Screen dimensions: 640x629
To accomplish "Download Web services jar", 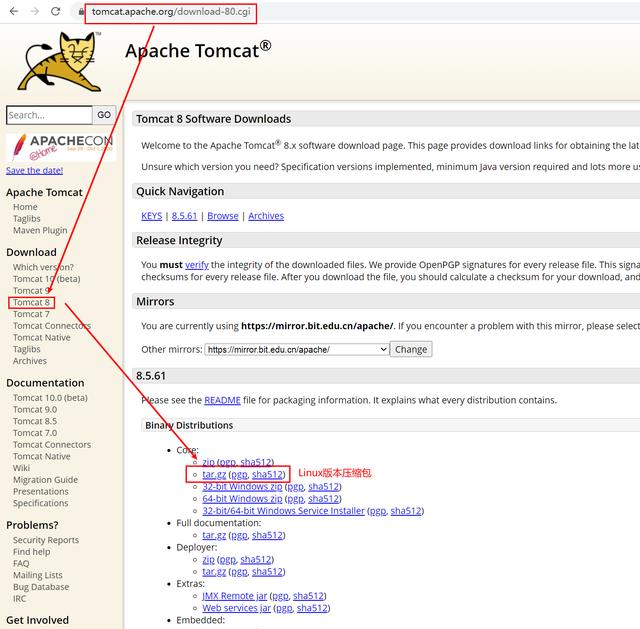I will pyautogui.click(x=237, y=608).
